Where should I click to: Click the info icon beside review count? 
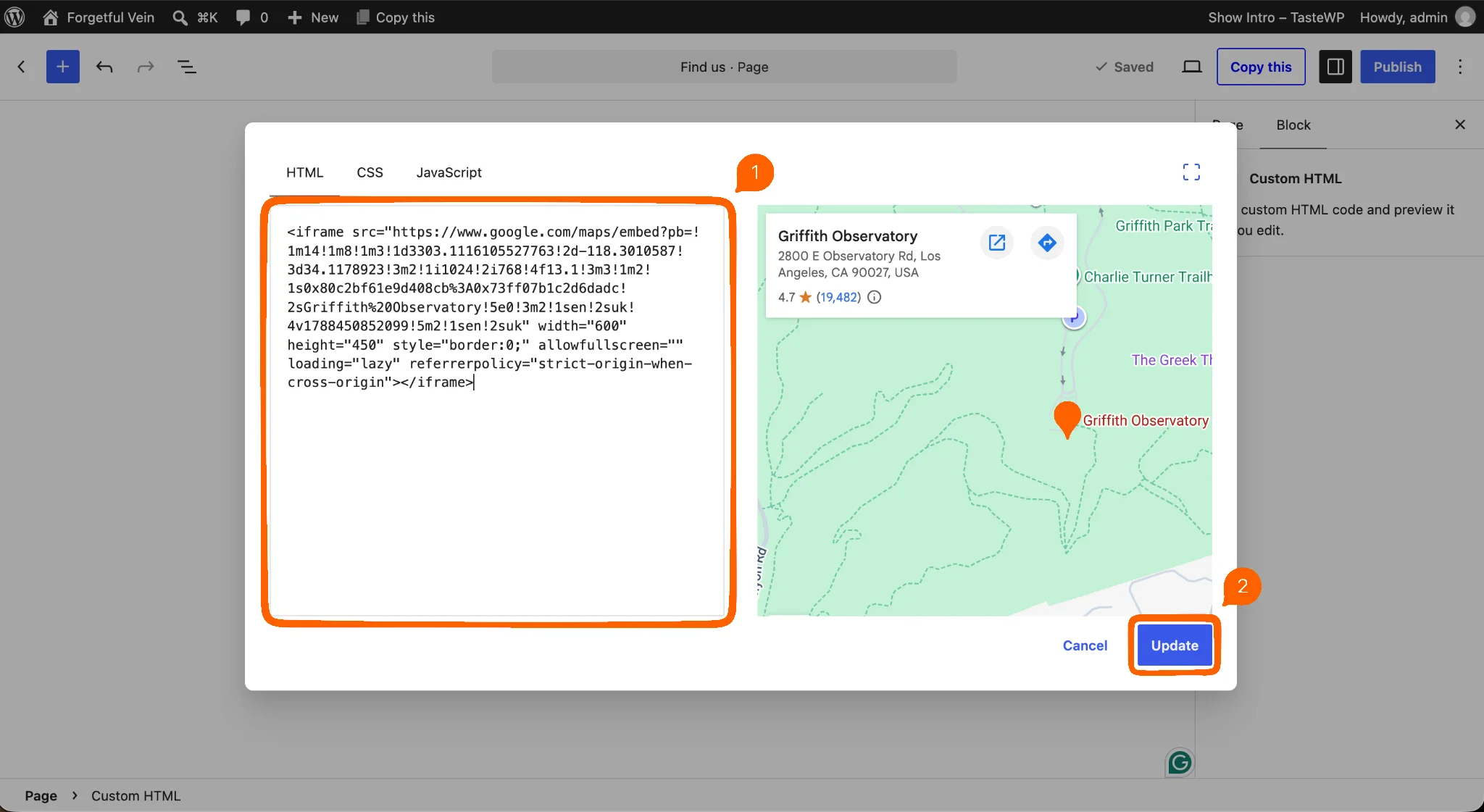[875, 297]
